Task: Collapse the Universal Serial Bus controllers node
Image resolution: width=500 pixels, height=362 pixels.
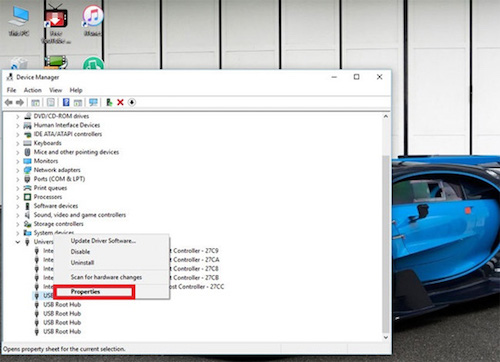Action: tap(18, 242)
